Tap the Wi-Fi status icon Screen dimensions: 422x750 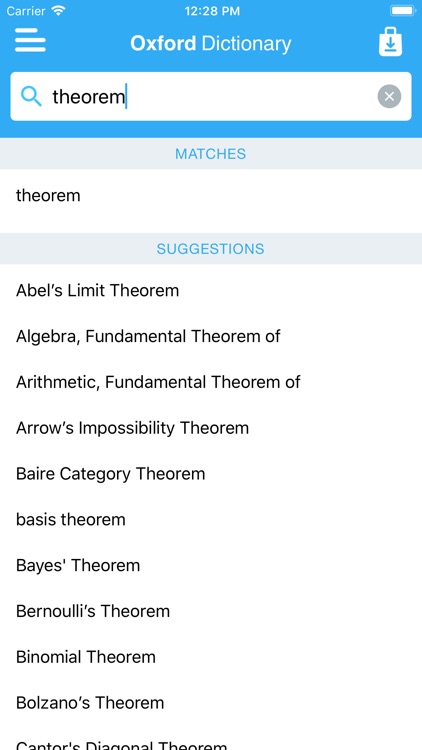(58, 11)
